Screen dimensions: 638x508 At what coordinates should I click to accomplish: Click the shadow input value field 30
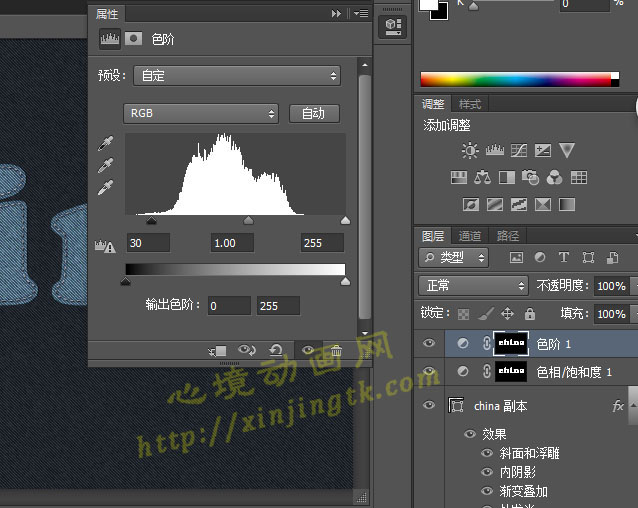tap(147, 243)
